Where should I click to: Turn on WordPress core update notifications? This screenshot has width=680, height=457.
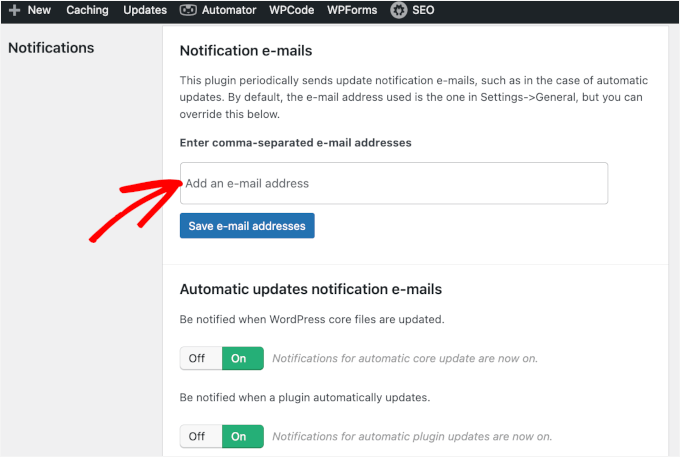[x=240, y=358]
